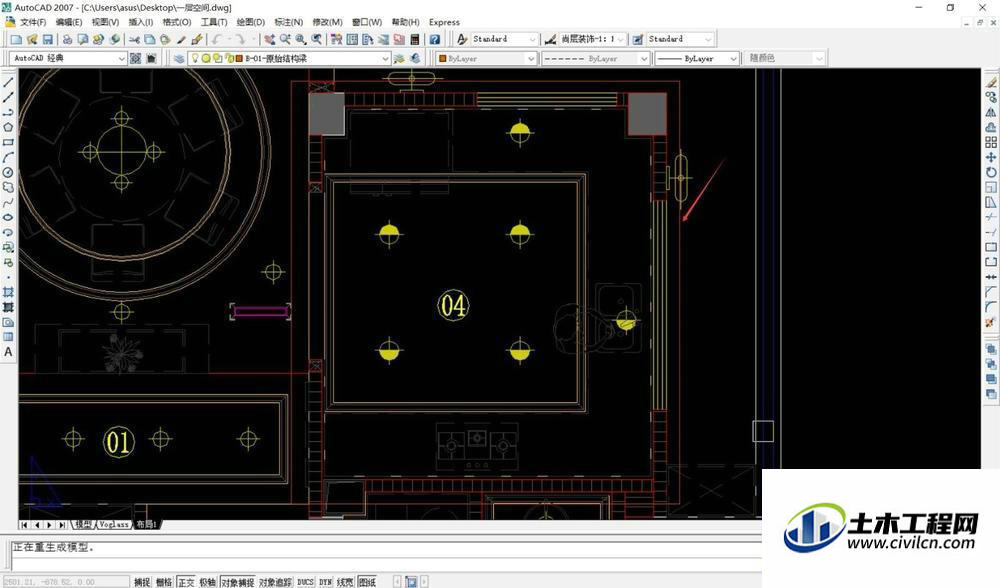Viewport: 1000px width, 588px height.
Task: Click the Redo arrow icon
Action: coord(239,40)
